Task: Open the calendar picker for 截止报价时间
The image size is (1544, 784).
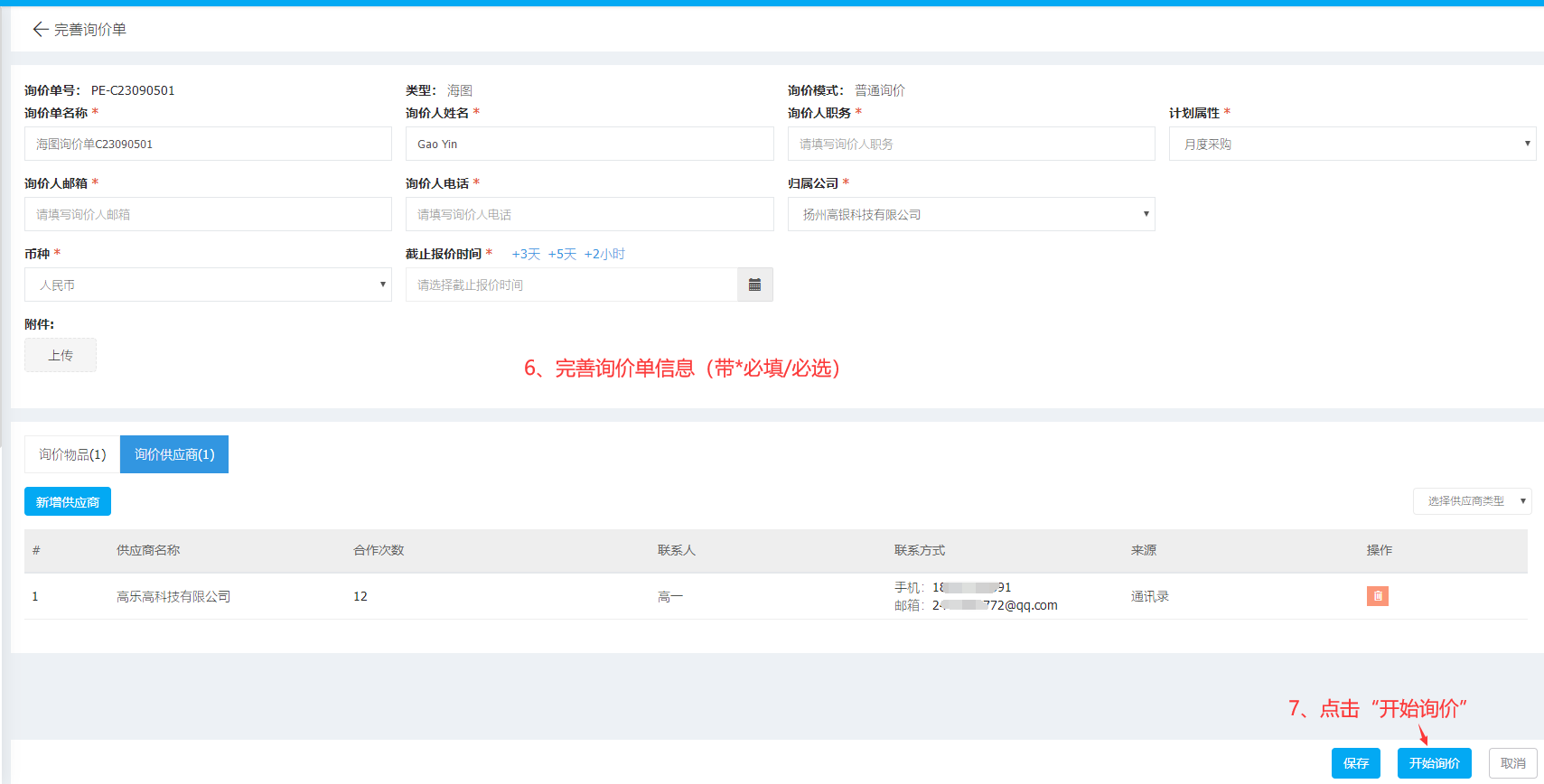Action: [x=754, y=285]
